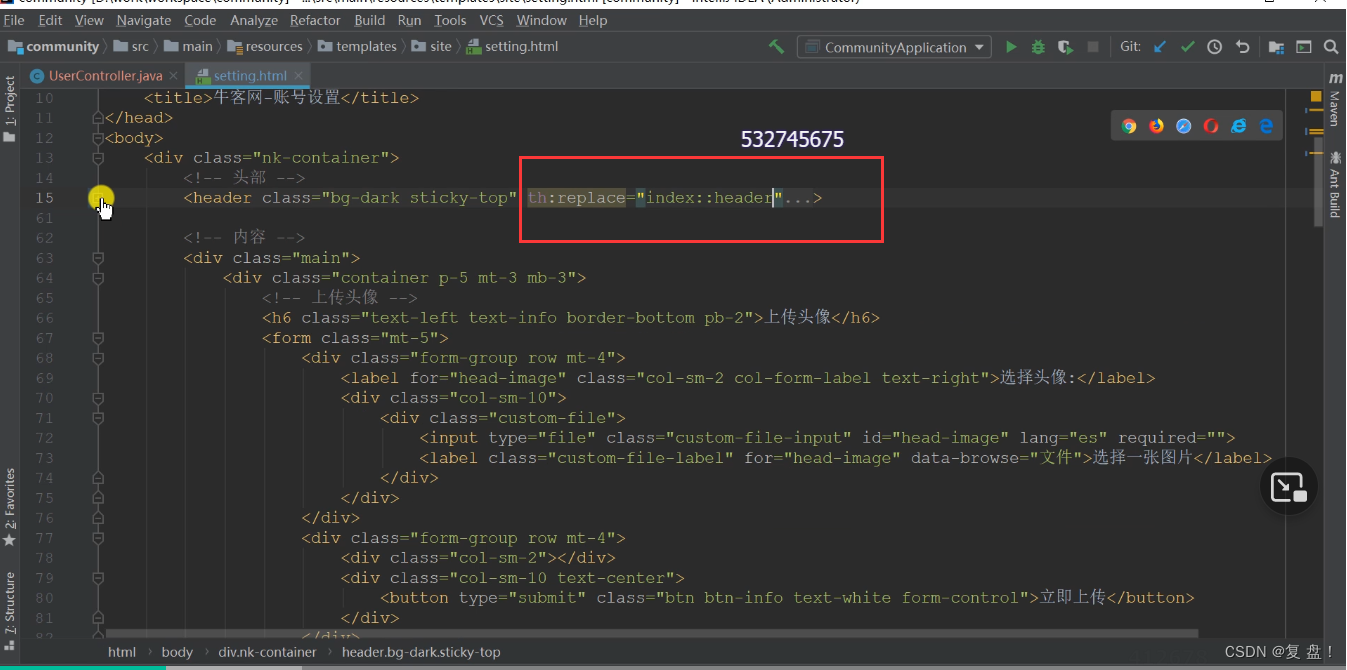Show Git history clock icon
1347x670 pixels.
[1214, 47]
